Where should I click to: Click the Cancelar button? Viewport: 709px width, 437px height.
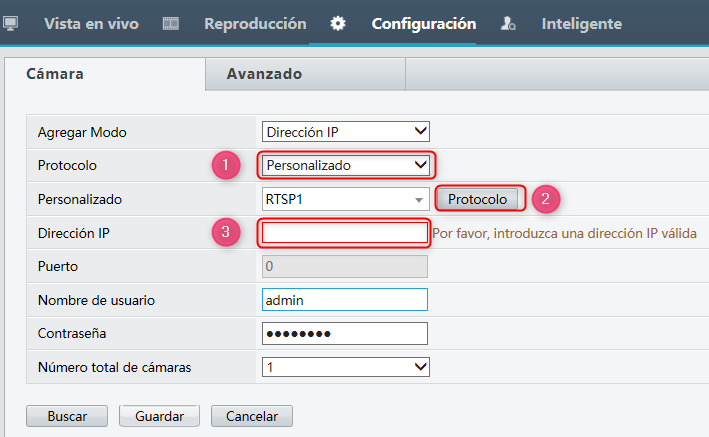(x=252, y=416)
